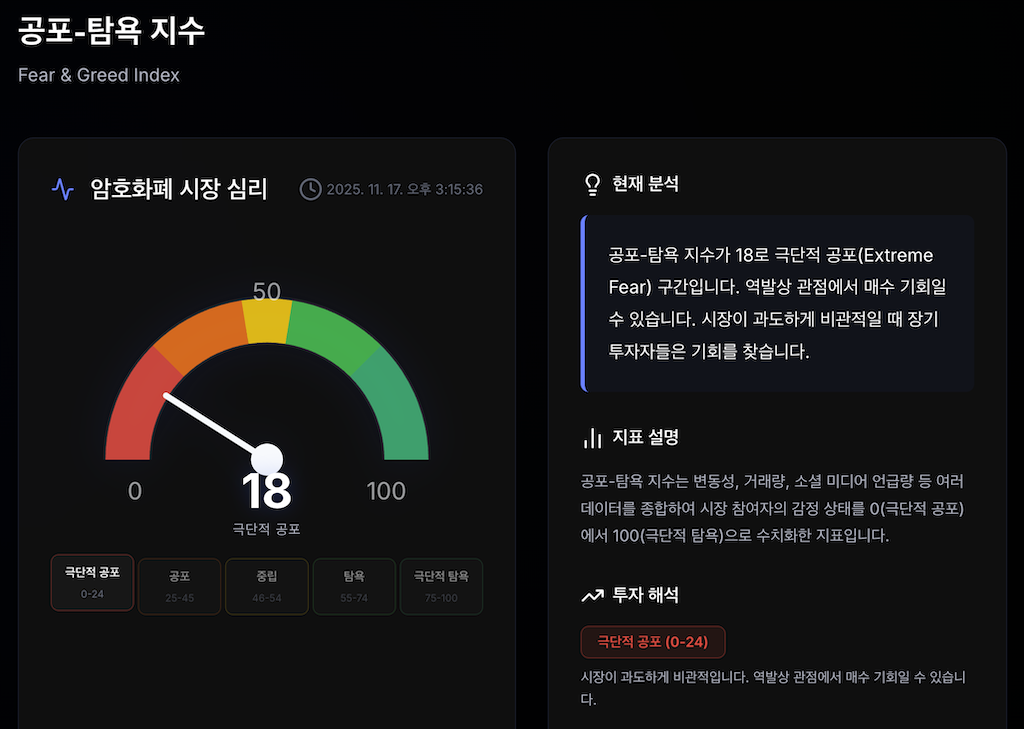The height and width of the screenshot is (729, 1024).
Task: Enable the 중립 46-54 sentiment option
Action: pyautogui.click(x=266, y=586)
